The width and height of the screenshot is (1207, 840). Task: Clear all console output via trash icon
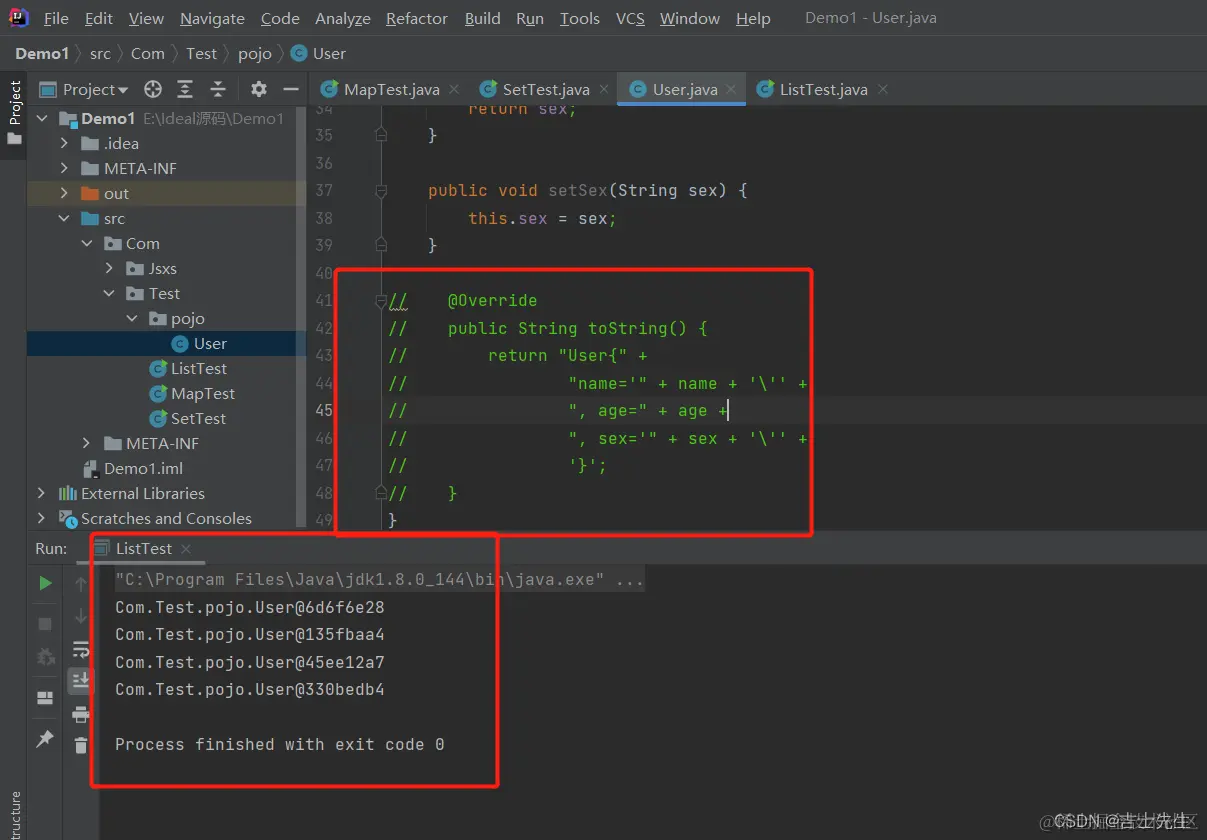pos(81,745)
